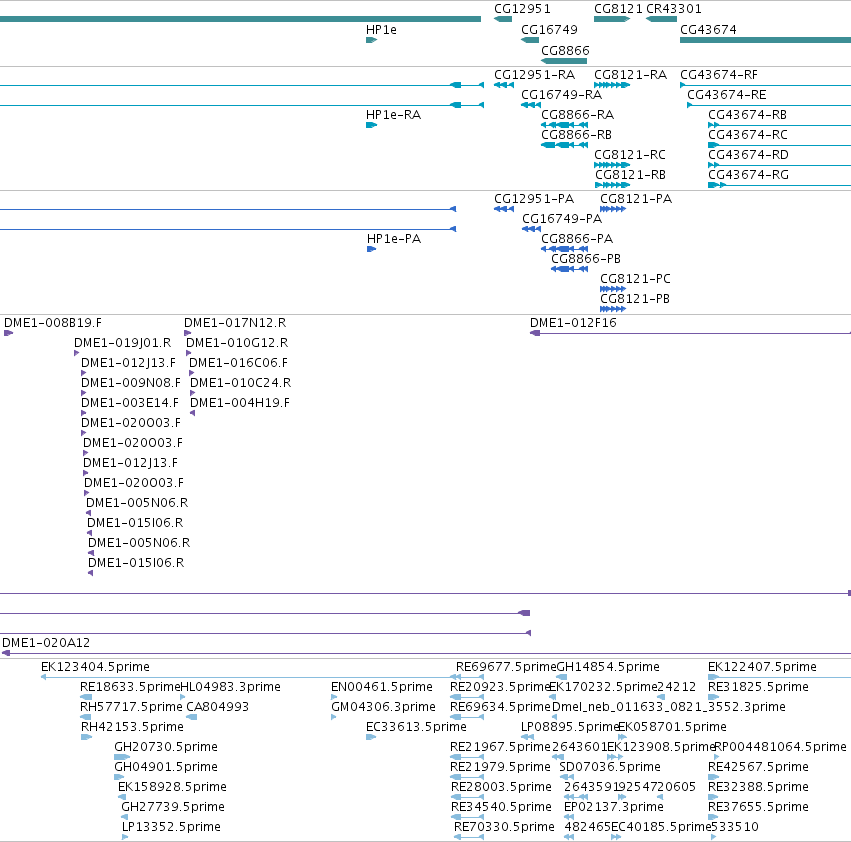Click the DME1-009N08.F clone label
The image size is (851, 842).
(x=131, y=383)
